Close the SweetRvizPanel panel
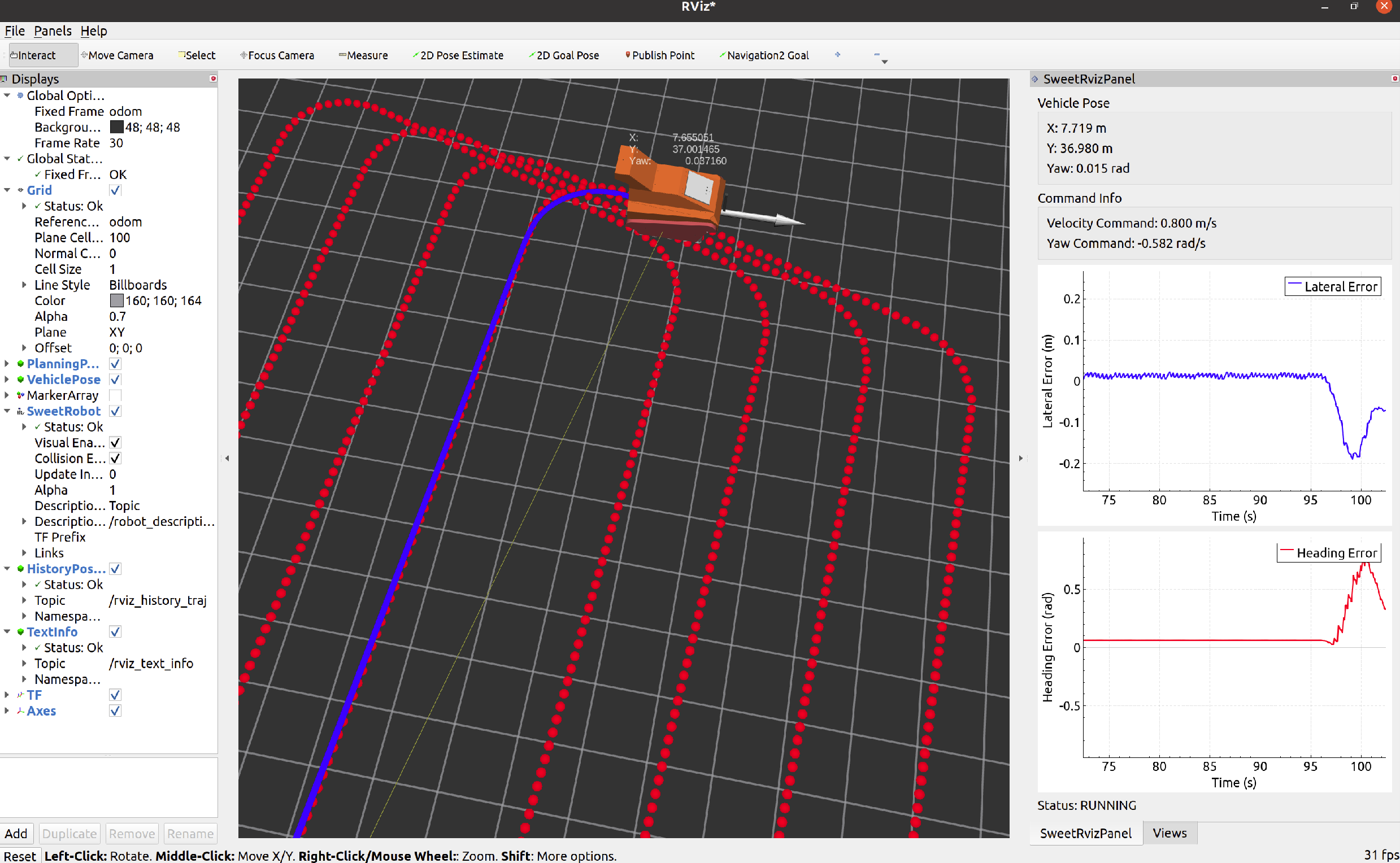This screenshot has height=863, width=1400. pos(1395,79)
